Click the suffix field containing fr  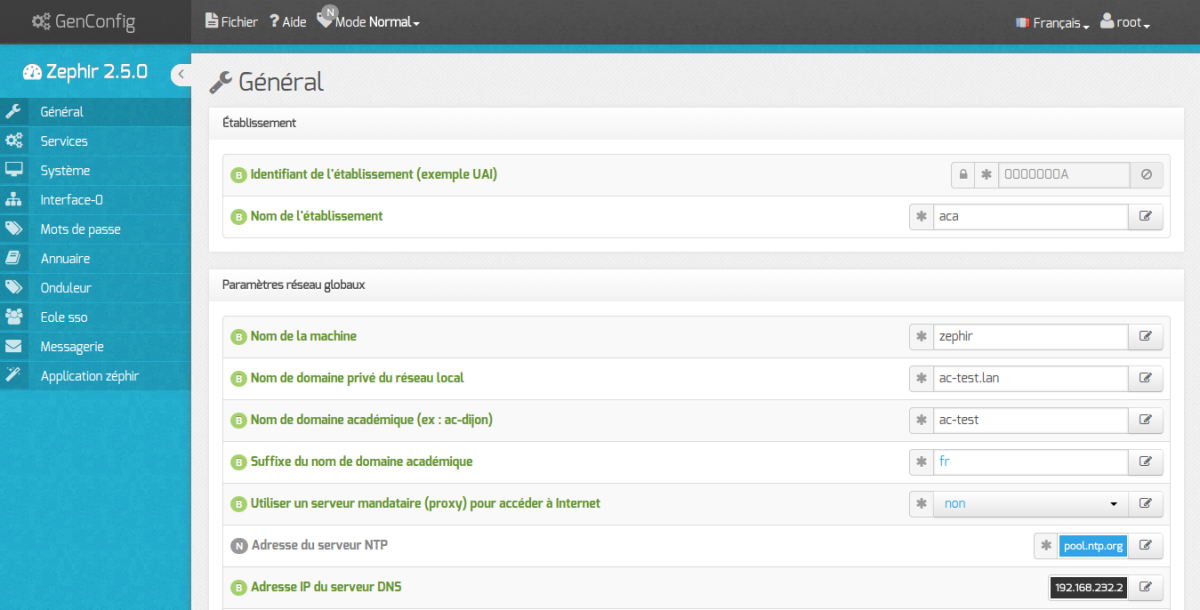[x=1031, y=462]
